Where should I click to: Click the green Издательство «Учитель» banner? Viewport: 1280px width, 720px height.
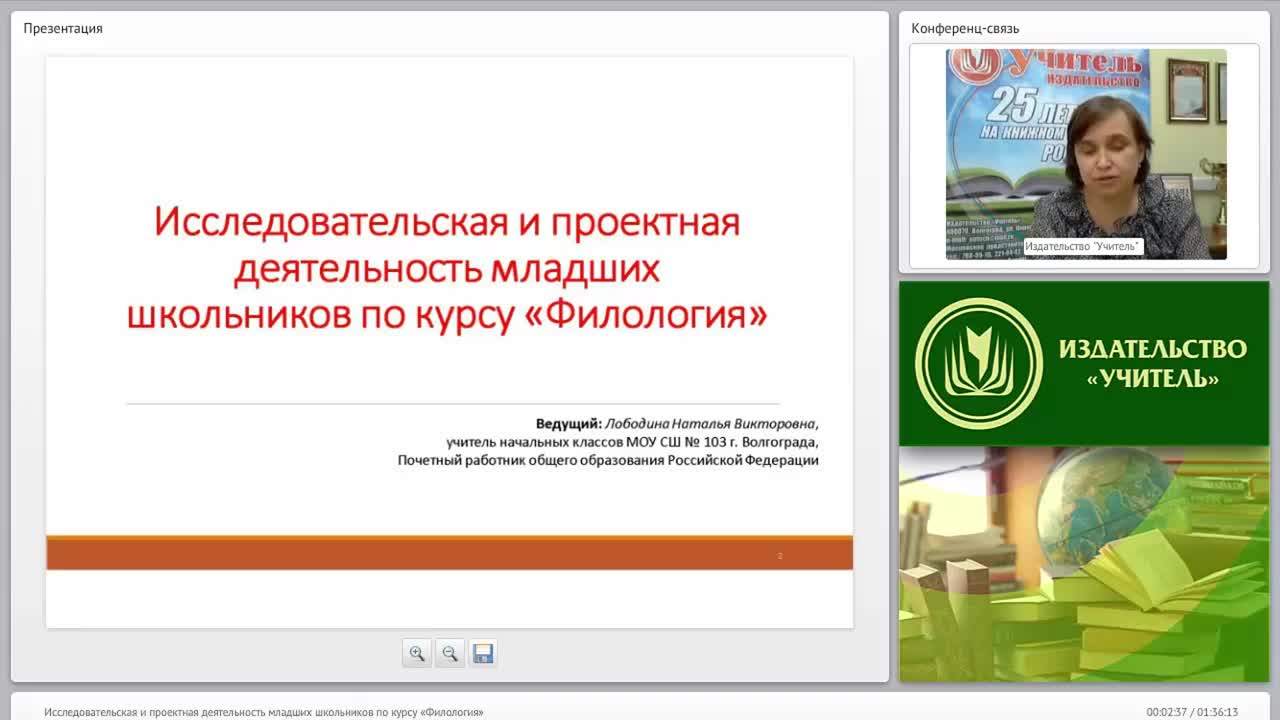coord(1084,363)
